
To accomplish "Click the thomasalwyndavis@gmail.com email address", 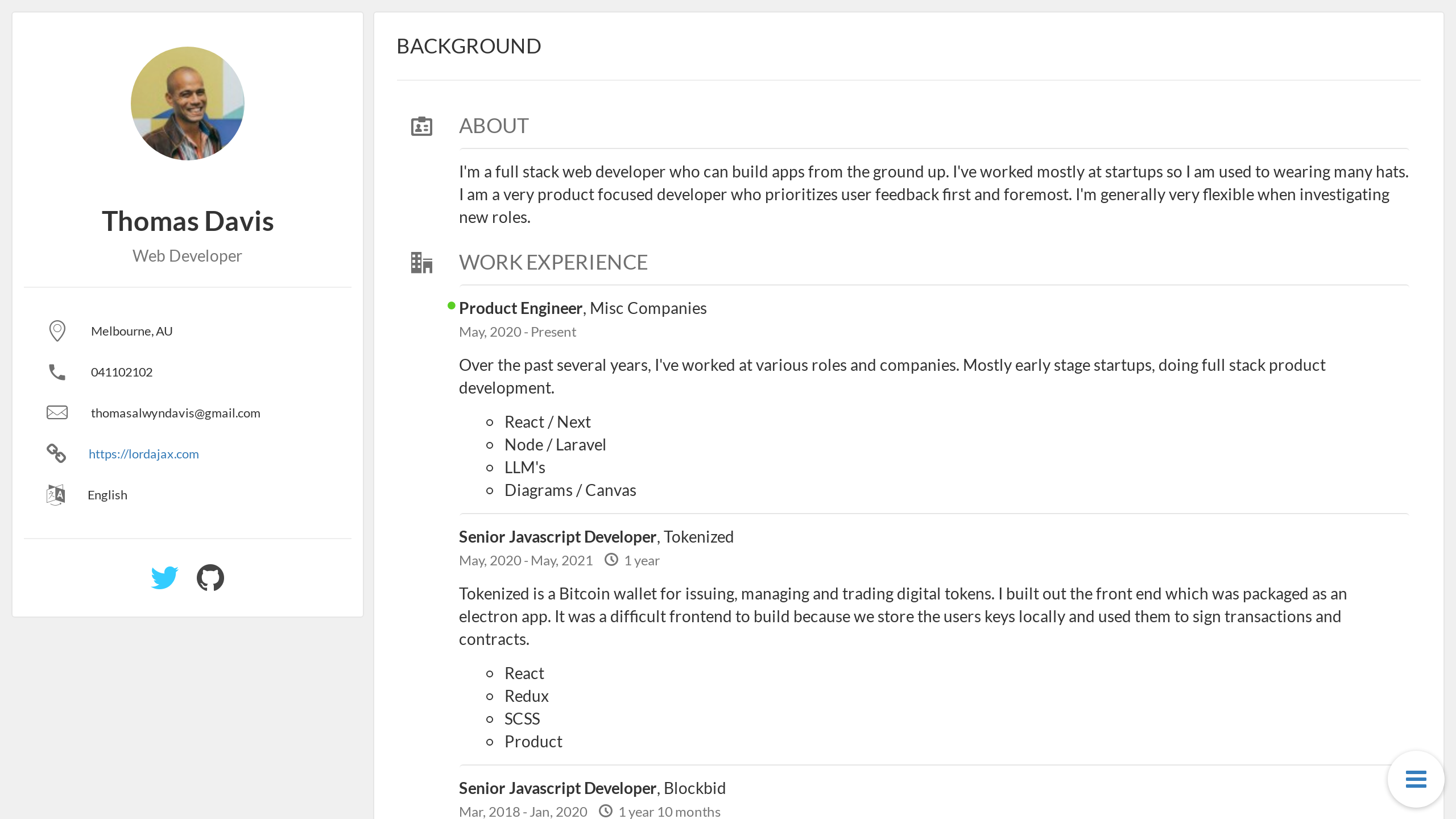I will (176, 413).
